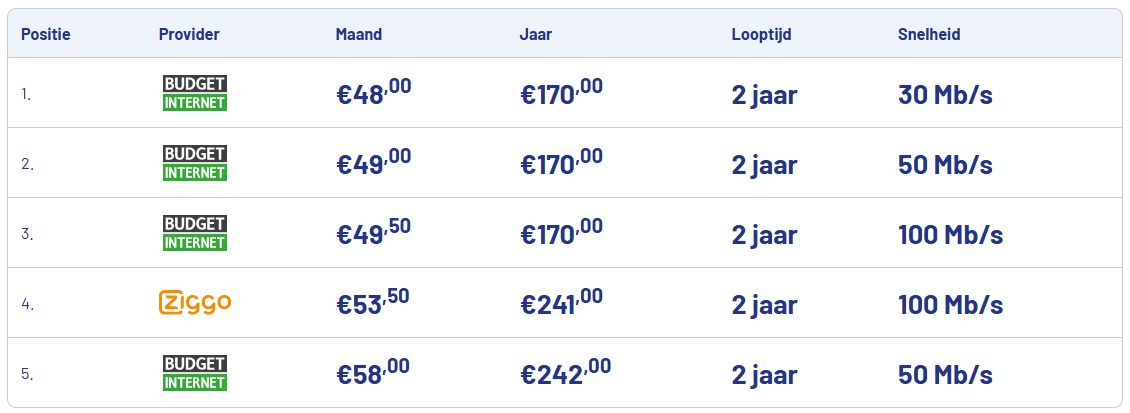This screenshot has height=413, width=1130.
Task: Click the Jaar column header
Action: pyautogui.click(x=536, y=34)
